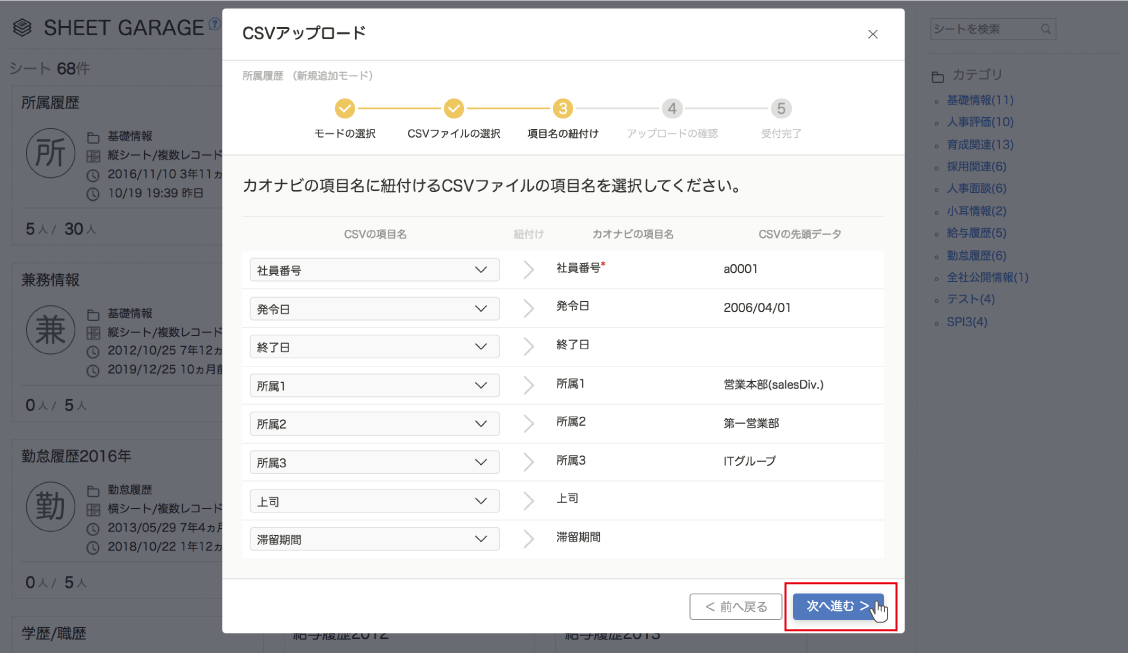The width and height of the screenshot is (1128, 653).
Task: Click the mapping arrow for 所属3 row
Action: (x=529, y=462)
